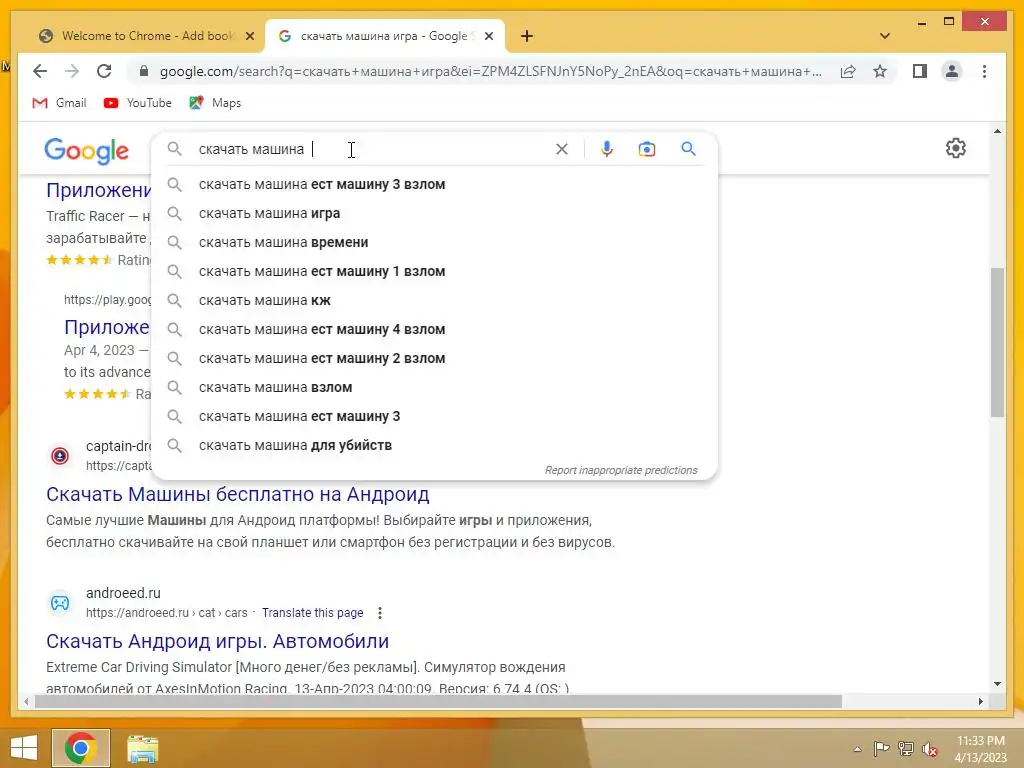Click inside the Google search text field
Image resolution: width=1024 pixels, height=768 pixels.
(x=372, y=149)
